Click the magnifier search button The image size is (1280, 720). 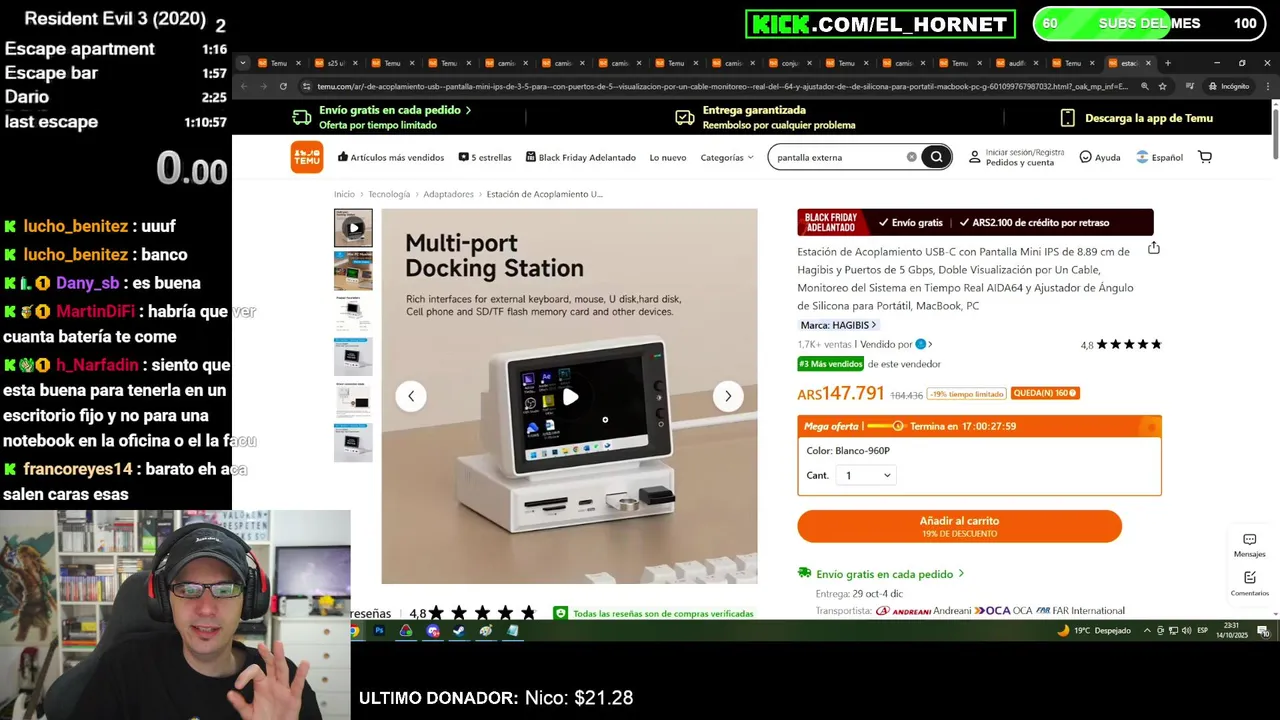tap(936, 157)
